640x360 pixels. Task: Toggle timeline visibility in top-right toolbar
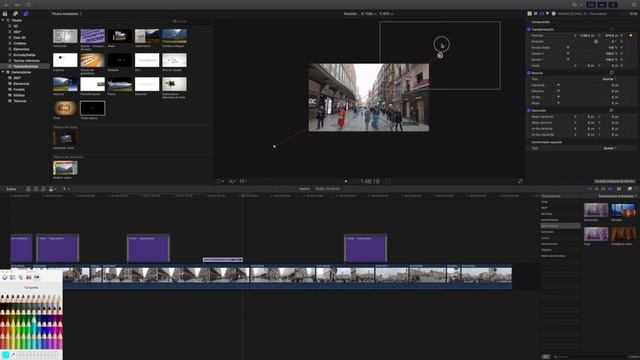click(602, 4)
